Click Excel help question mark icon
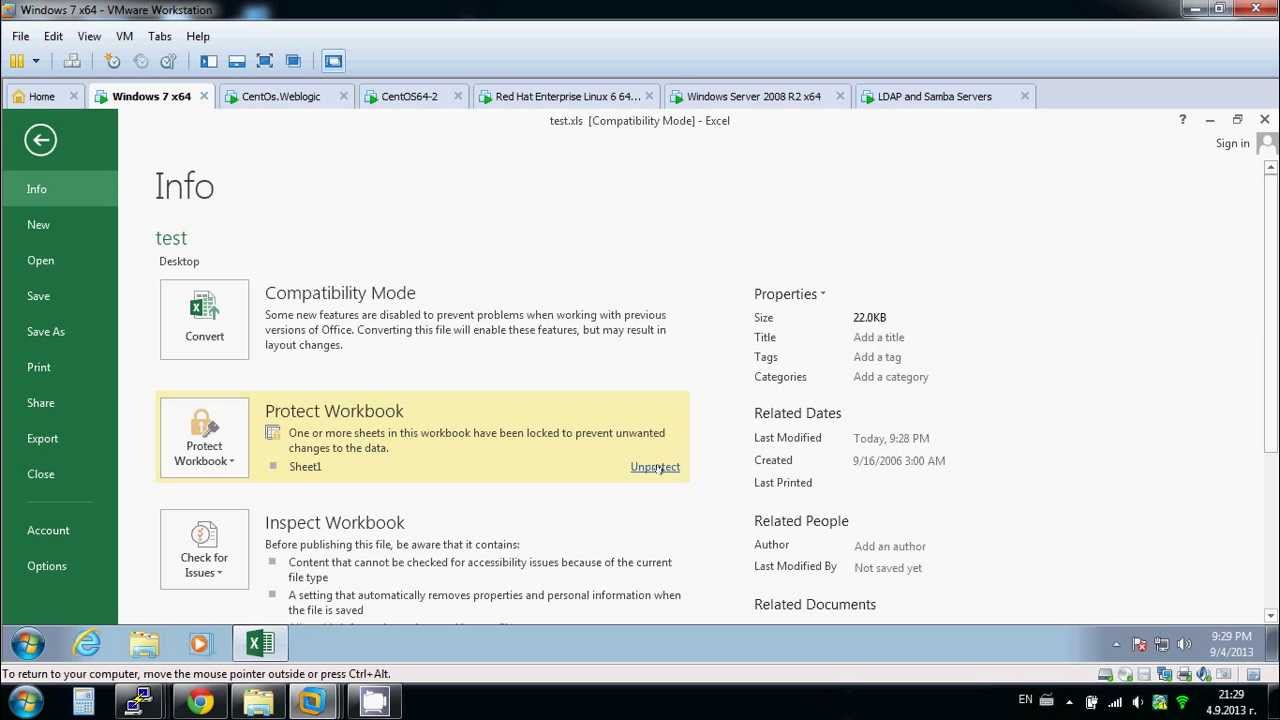1280x720 pixels. [x=1182, y=120]
